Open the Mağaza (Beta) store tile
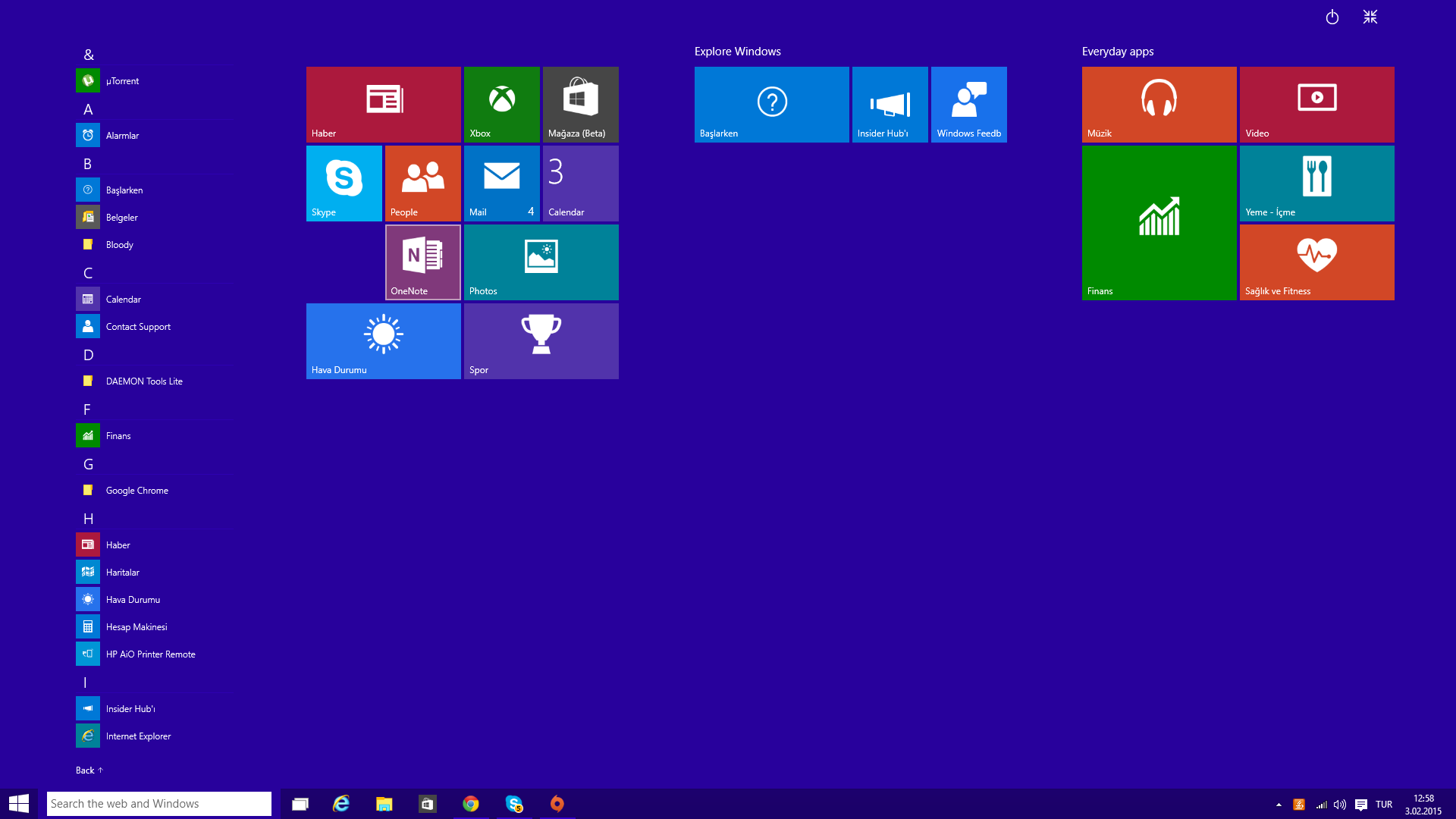 (x=581, y=105)
